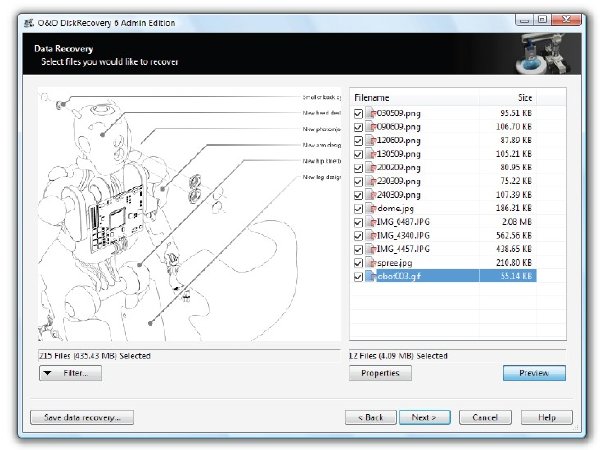Viewport: 600px width, 450px height.
Task: Click the file icon next to dome.jpg
Action: [371, 208]
